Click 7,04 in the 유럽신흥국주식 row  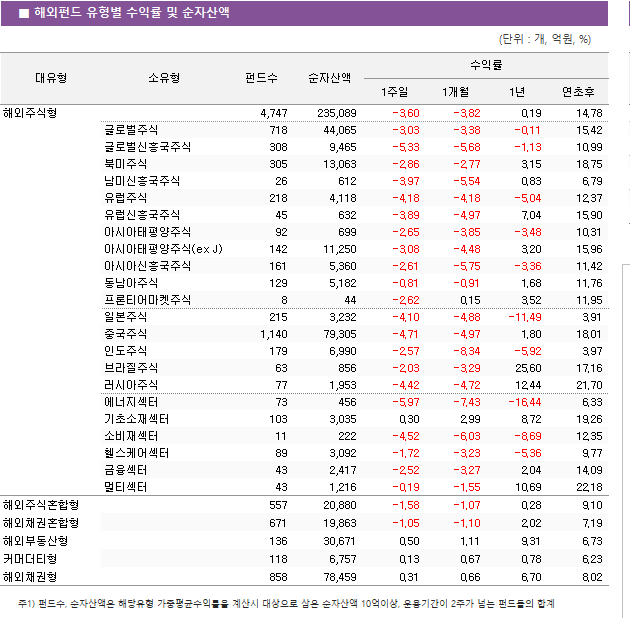pos(531,215)
